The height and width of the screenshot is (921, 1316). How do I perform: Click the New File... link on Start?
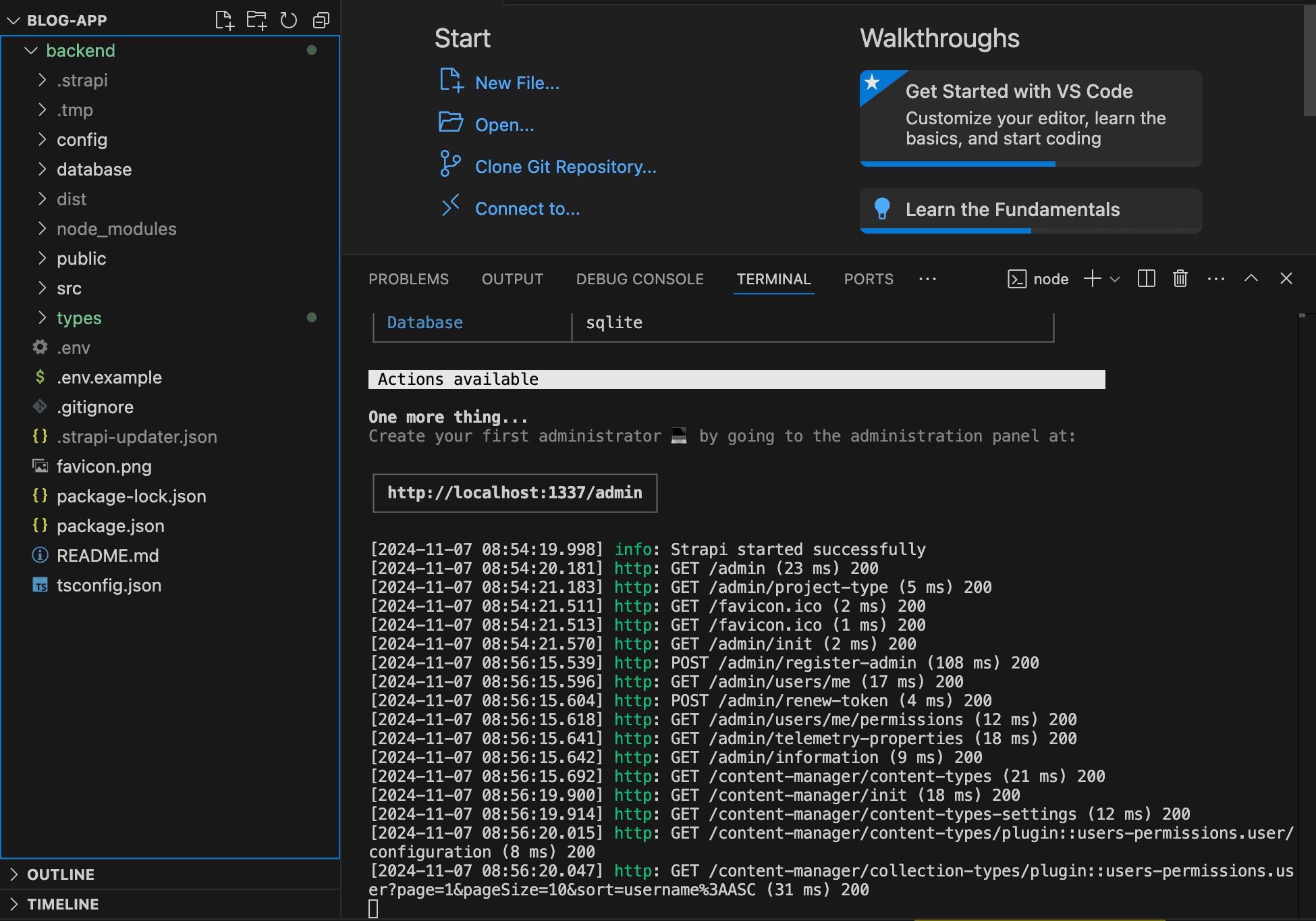click(x=517, y=83)
